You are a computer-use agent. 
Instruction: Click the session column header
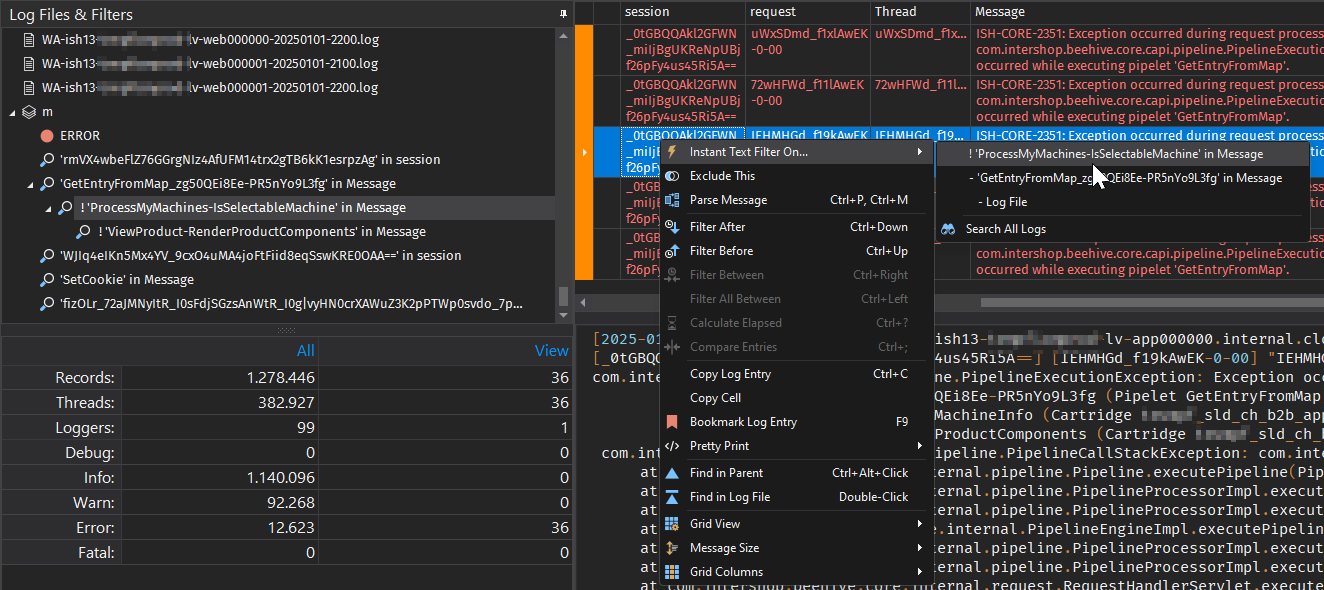682,12
